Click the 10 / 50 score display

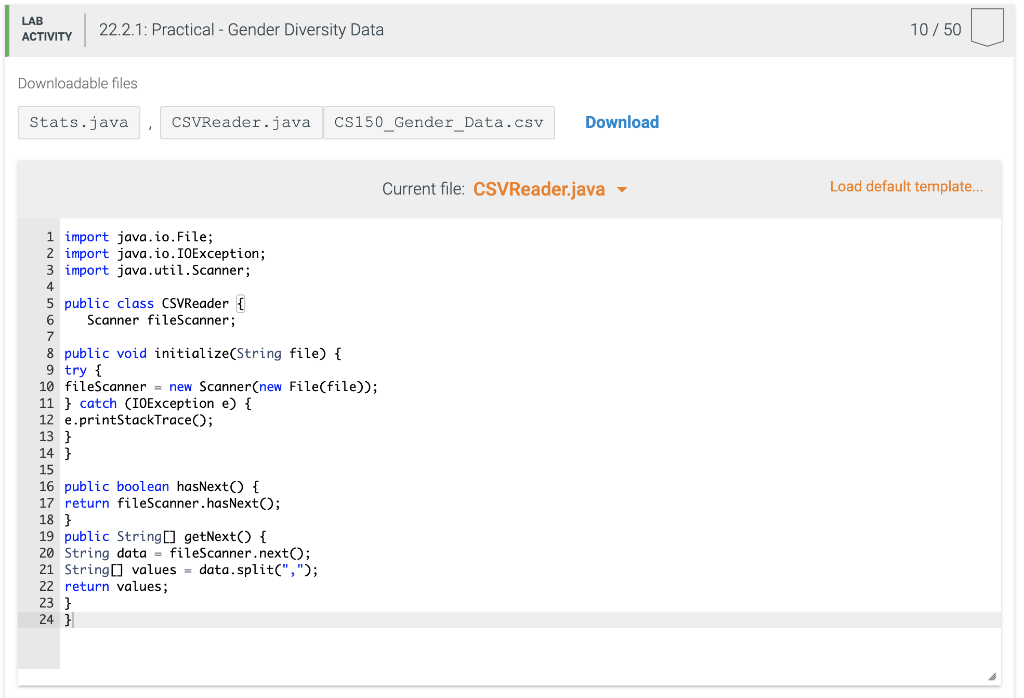pos(936,29)
